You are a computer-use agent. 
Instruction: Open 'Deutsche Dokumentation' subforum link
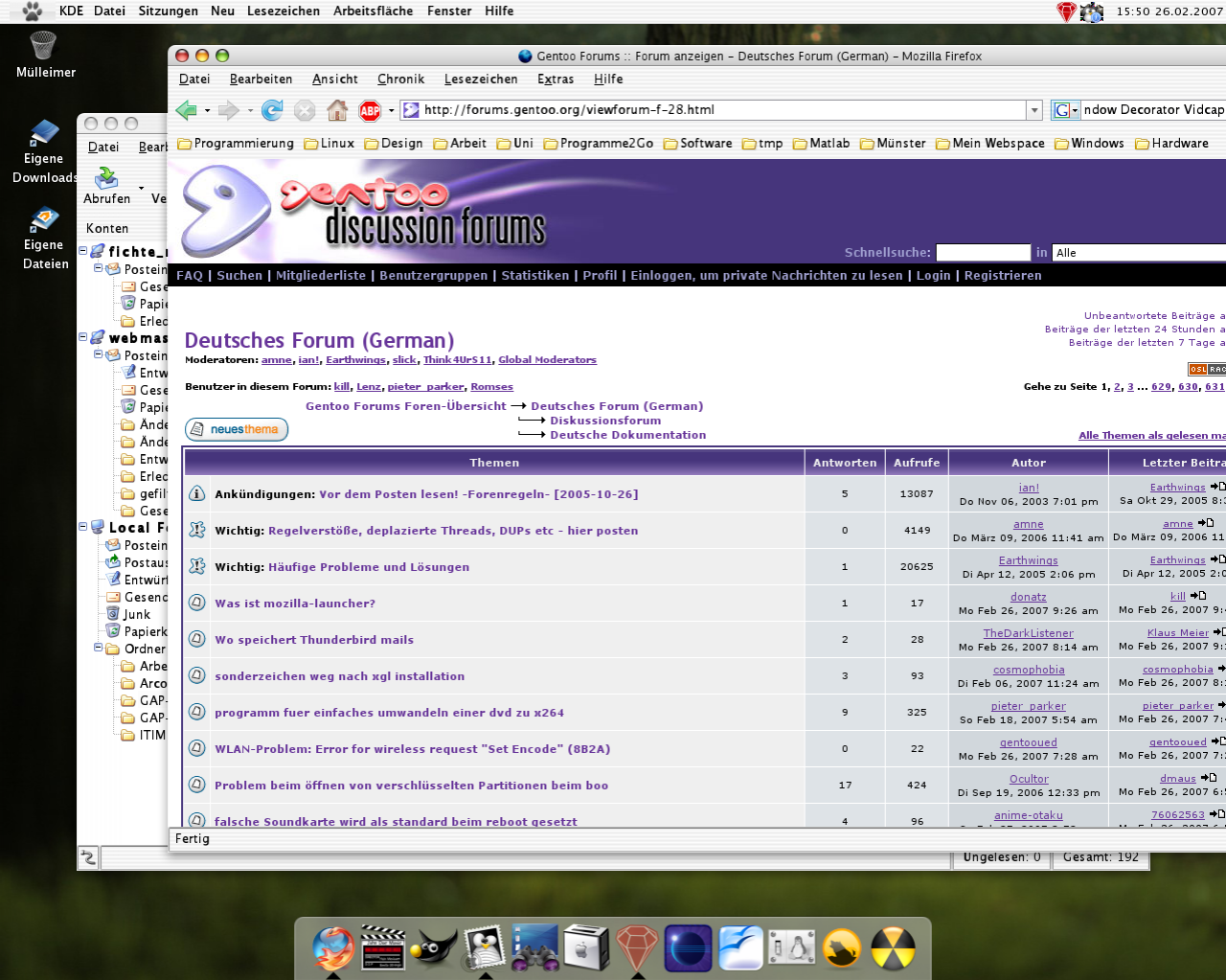(x=628, y=435)
